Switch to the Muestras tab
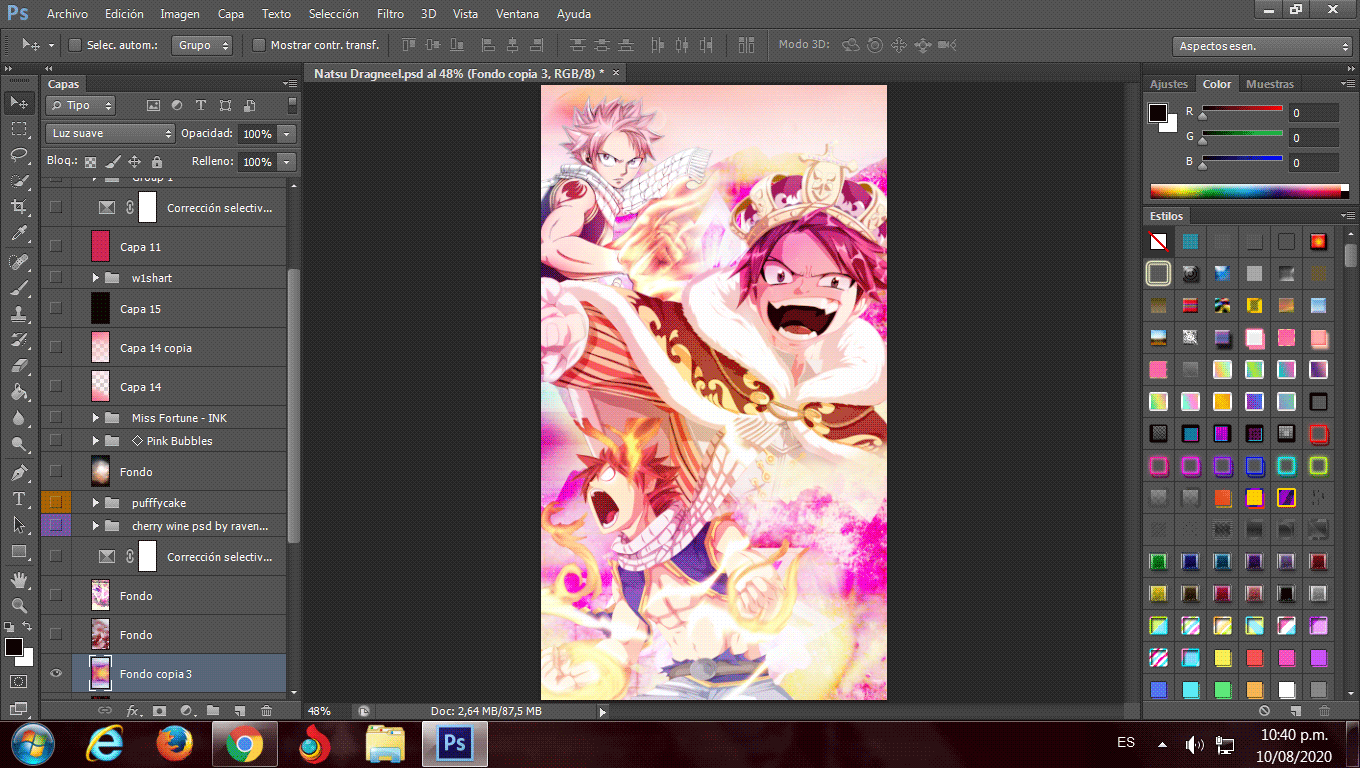 pos(1270,84)
